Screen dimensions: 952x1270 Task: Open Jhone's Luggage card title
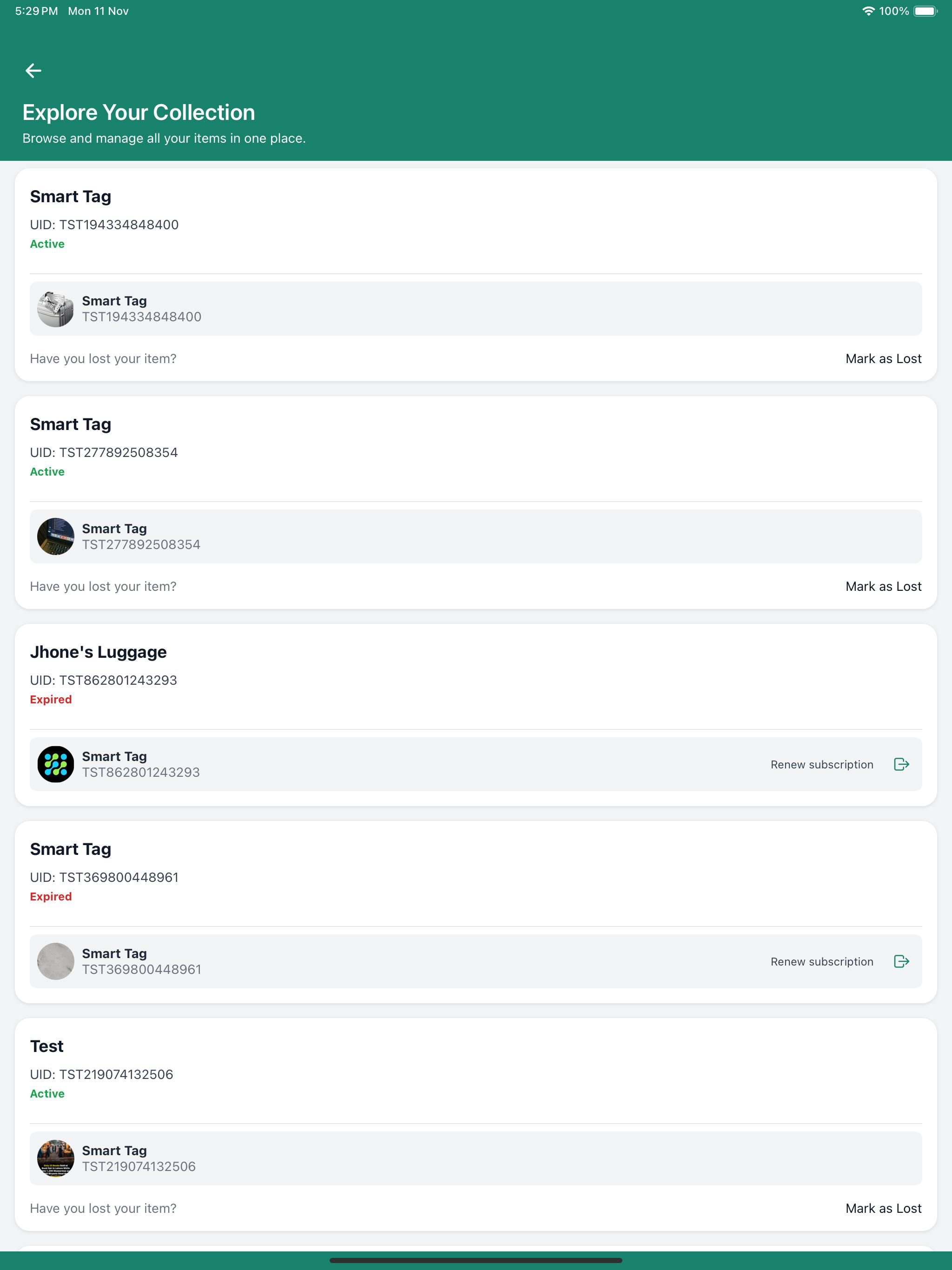98,652
